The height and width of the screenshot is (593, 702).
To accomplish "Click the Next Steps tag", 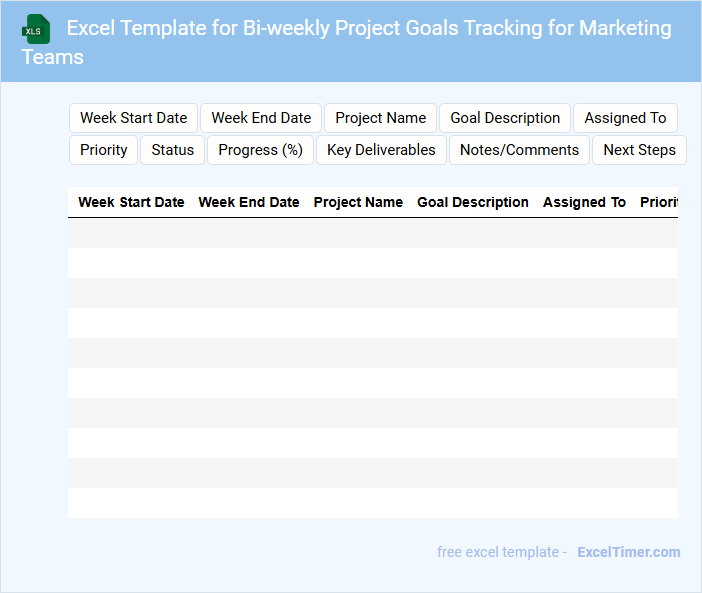I will (x=639, y=150).
